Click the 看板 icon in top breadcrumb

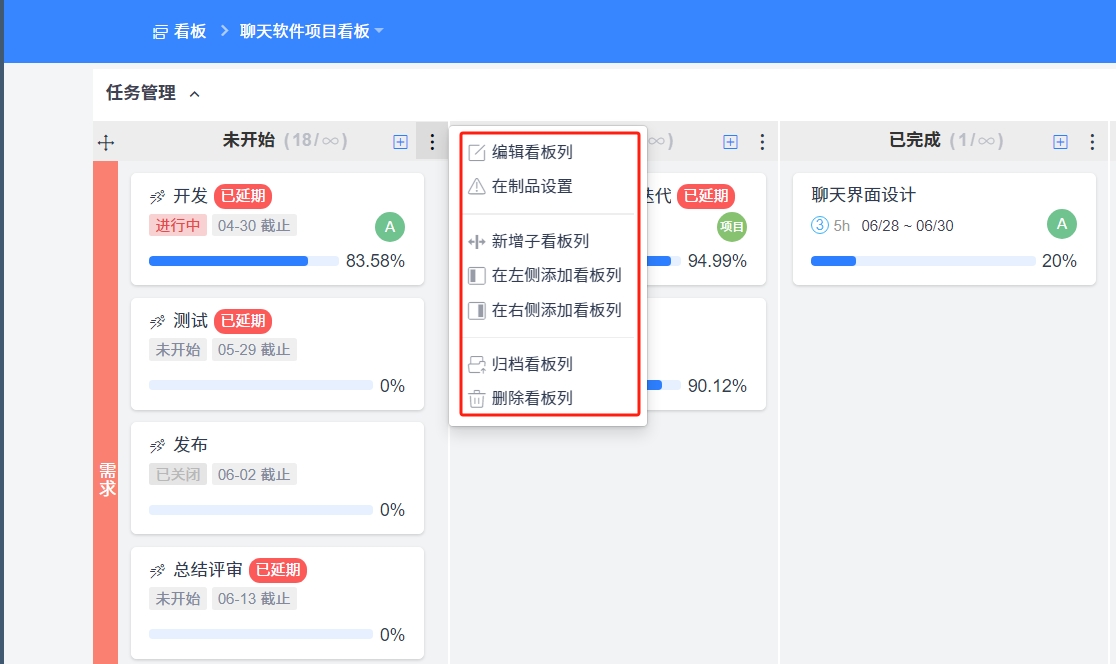point(160,32)
